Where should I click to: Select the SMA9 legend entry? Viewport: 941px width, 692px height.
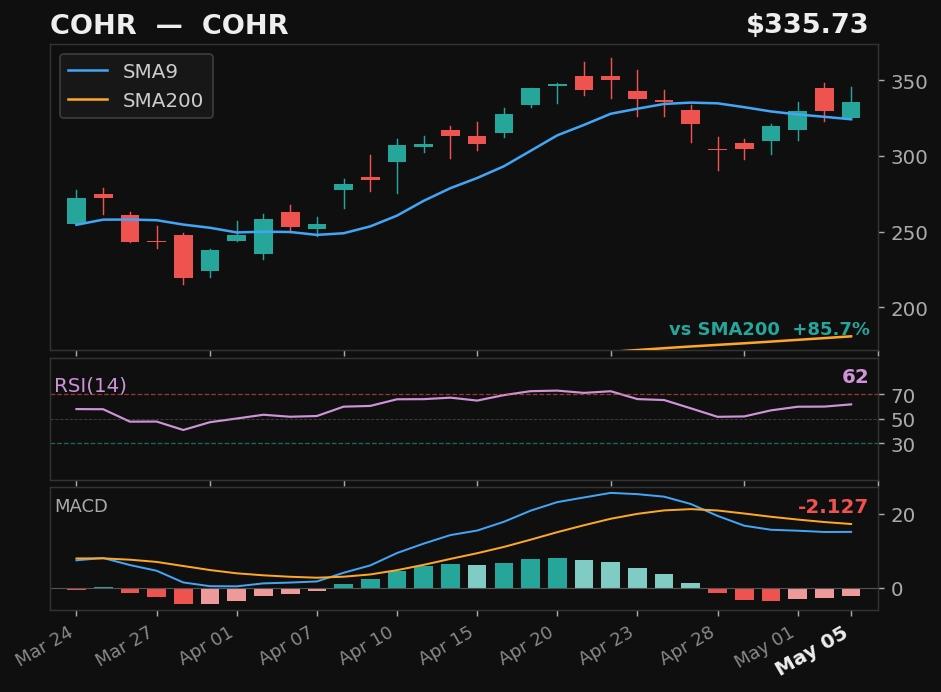pos(122,71)
